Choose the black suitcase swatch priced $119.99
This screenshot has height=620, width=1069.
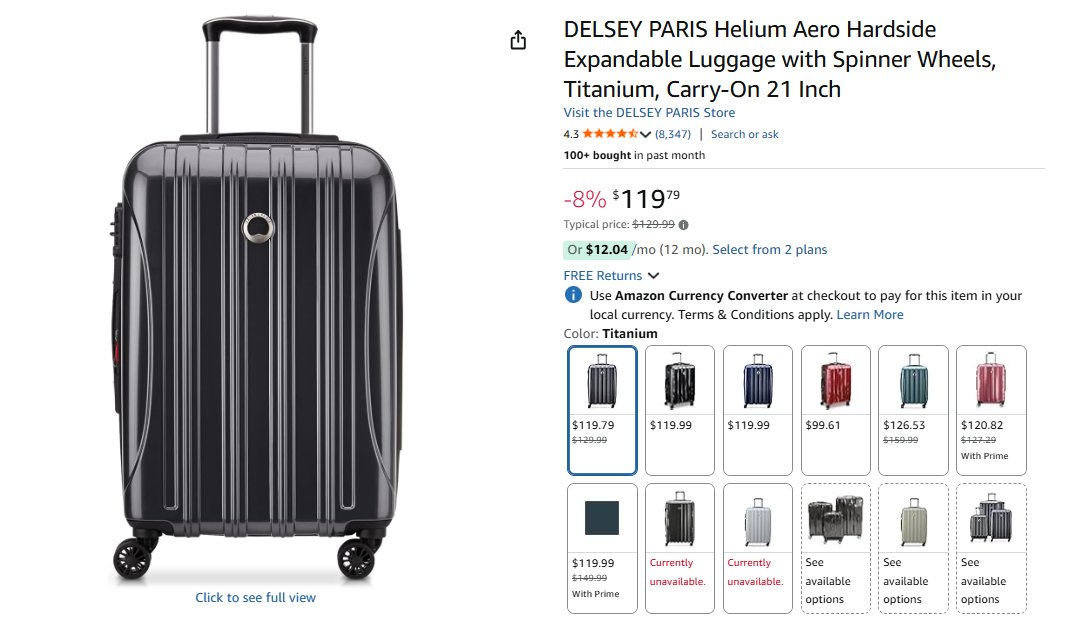(x=680, y=409)
